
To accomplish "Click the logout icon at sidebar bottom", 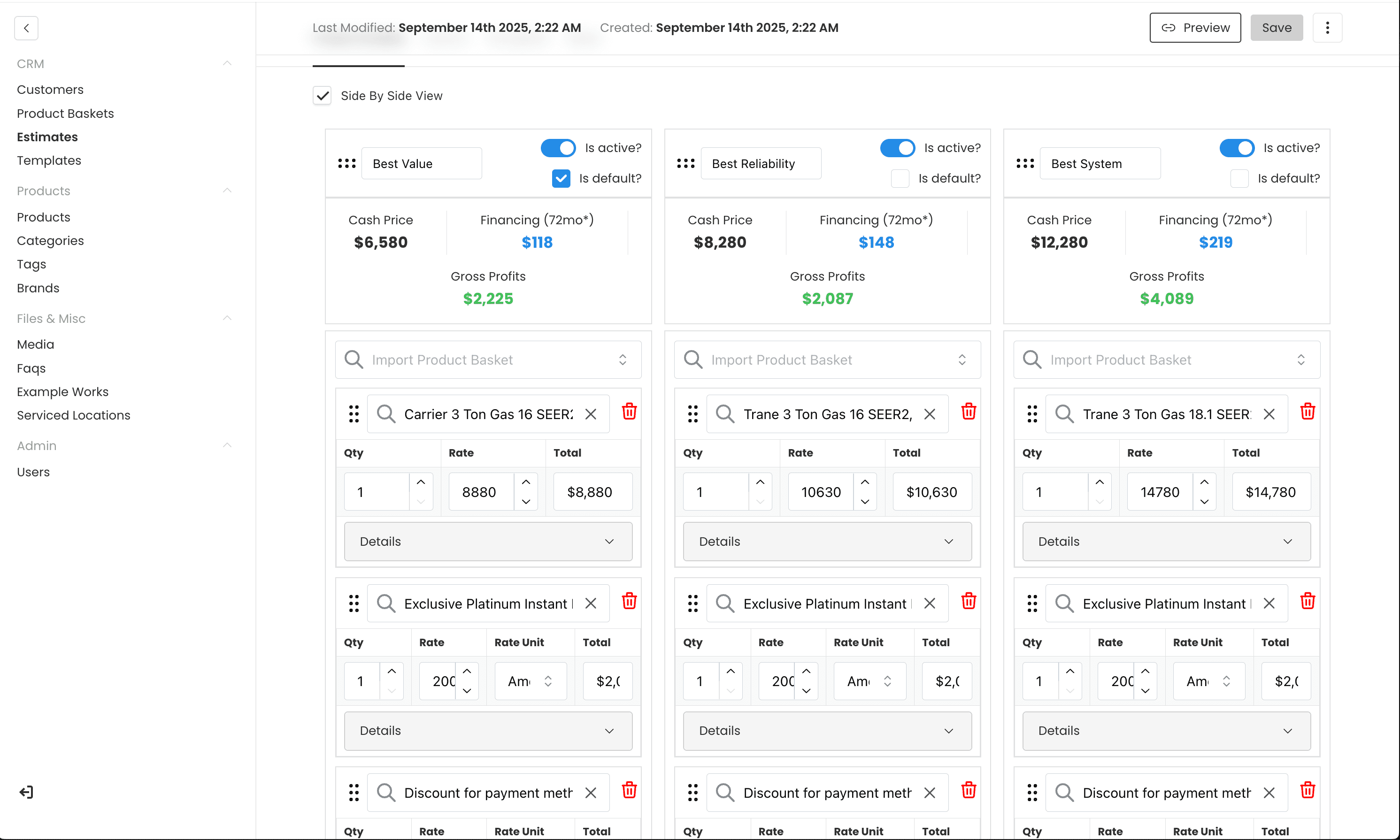I will click(x=26, y=792).
